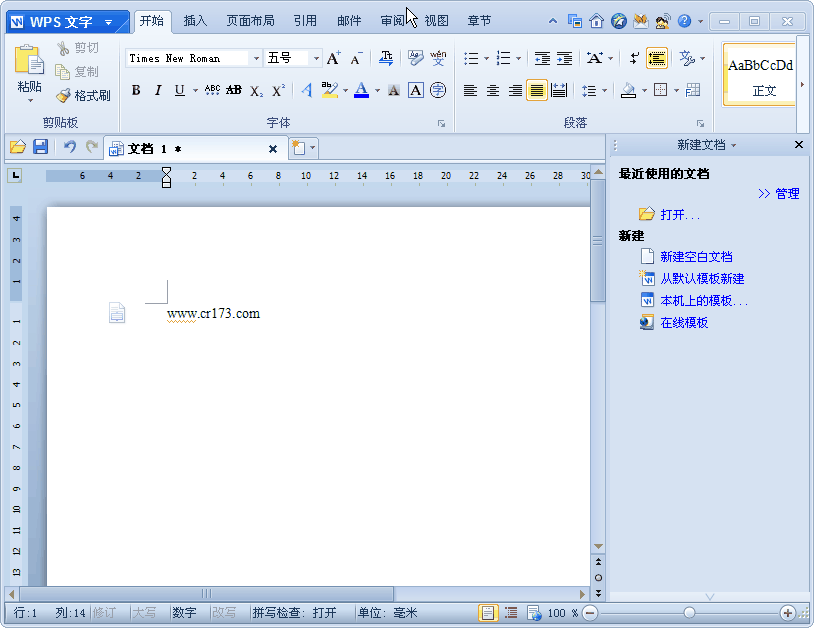Viewport: 814px width, 628px height.
Task: Expand bullet list options arrow
Action: tap(486, 59)
